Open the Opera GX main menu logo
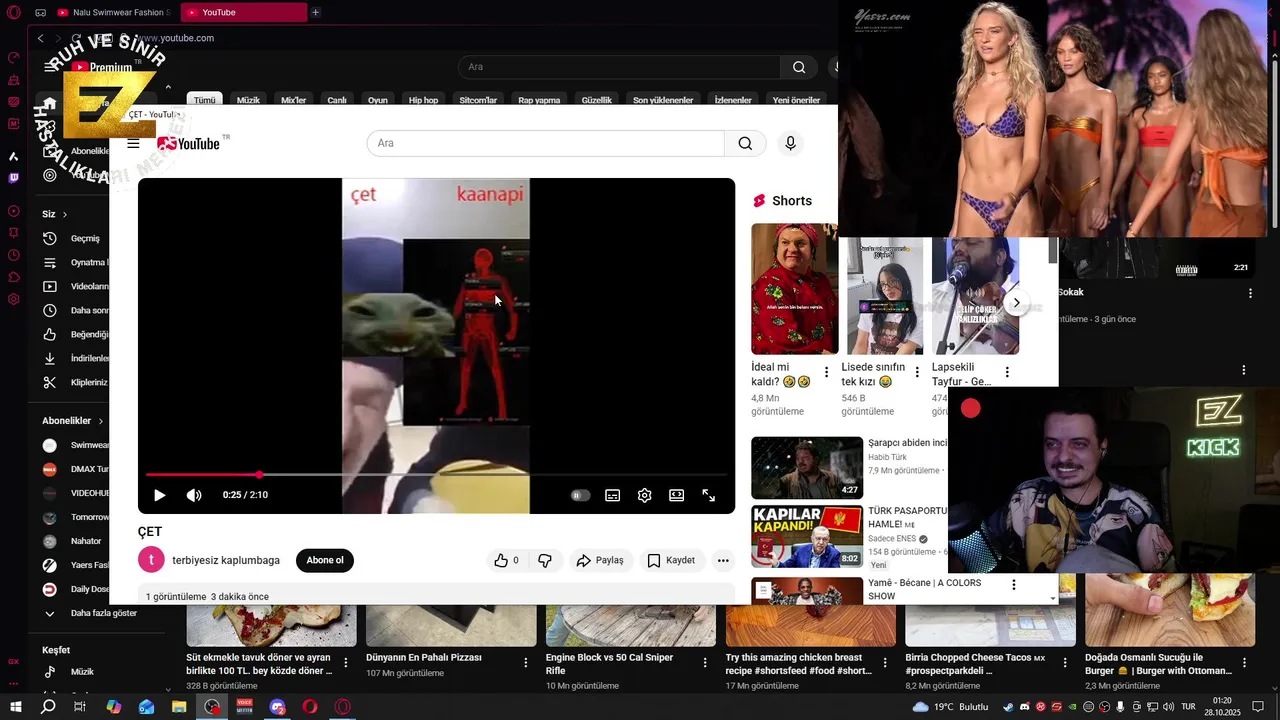This screenshot has width=1280, height=720. pyautogui.click(x=14, y=12)
